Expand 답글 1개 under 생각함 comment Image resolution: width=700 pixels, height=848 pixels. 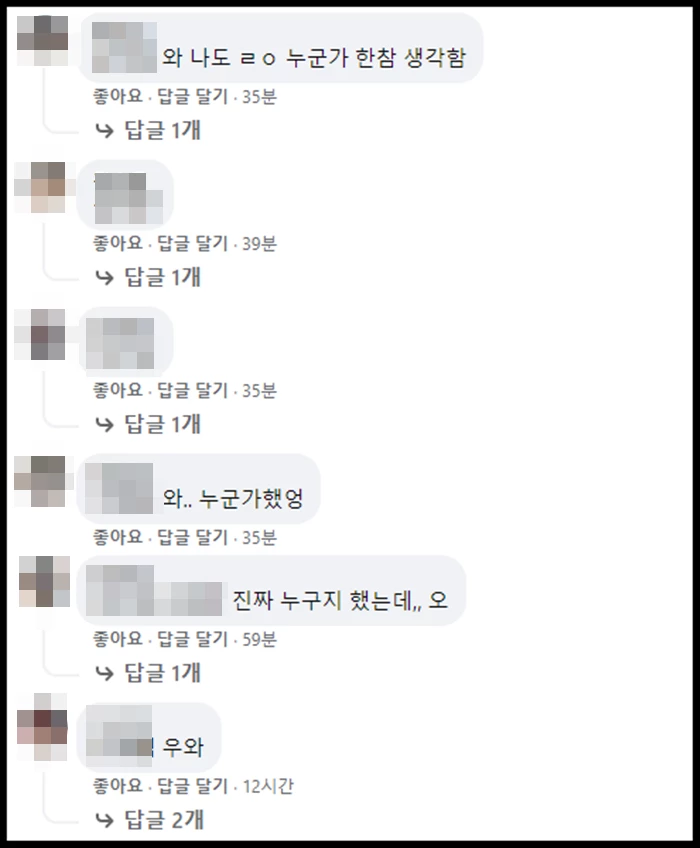(163, 130)
